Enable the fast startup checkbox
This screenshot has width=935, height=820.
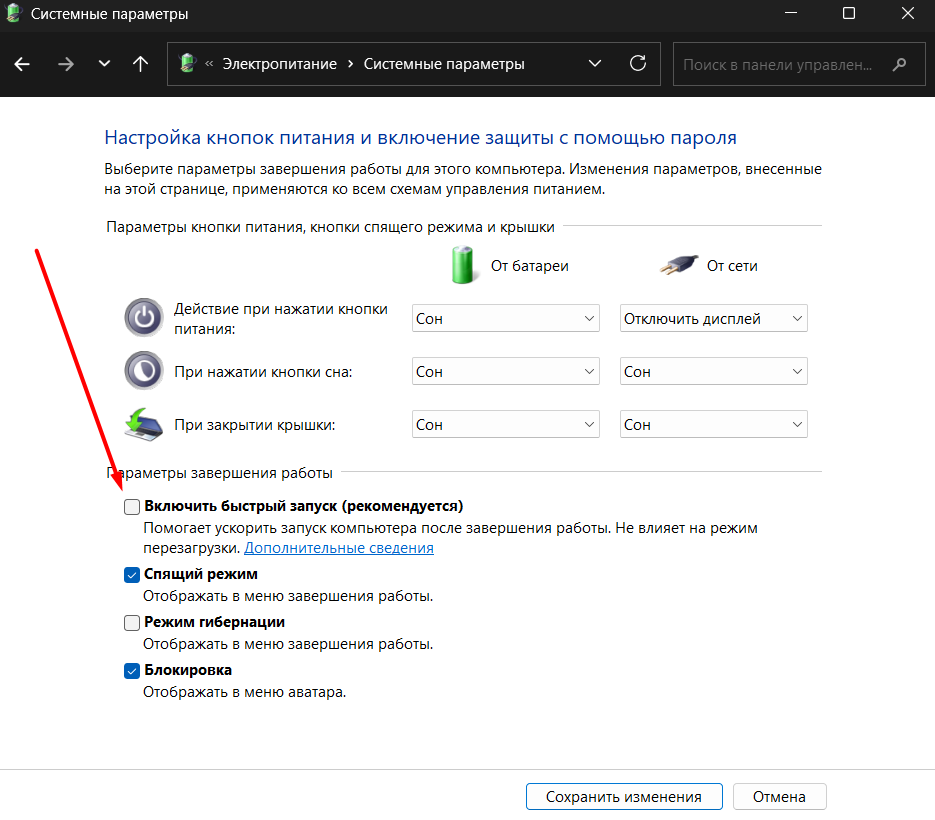(132, 507)
